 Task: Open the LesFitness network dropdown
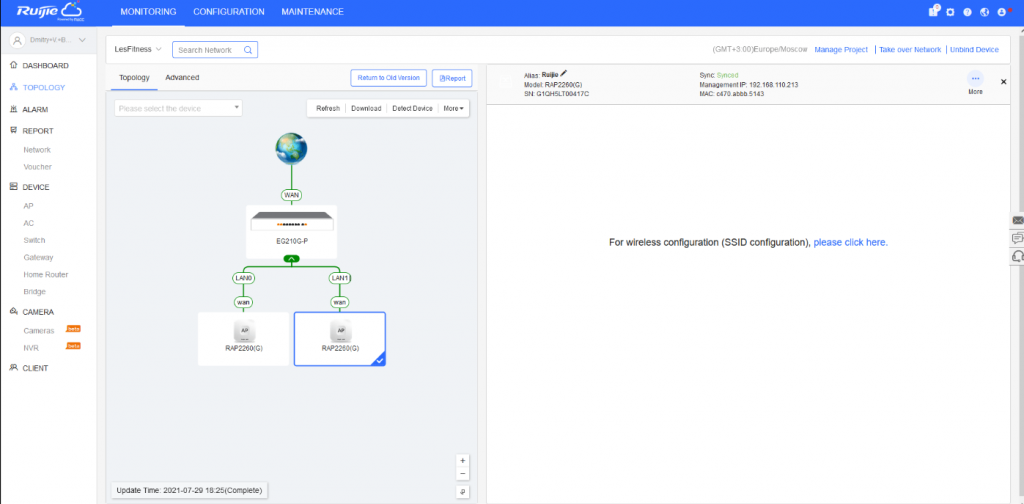tap(138, 49)
